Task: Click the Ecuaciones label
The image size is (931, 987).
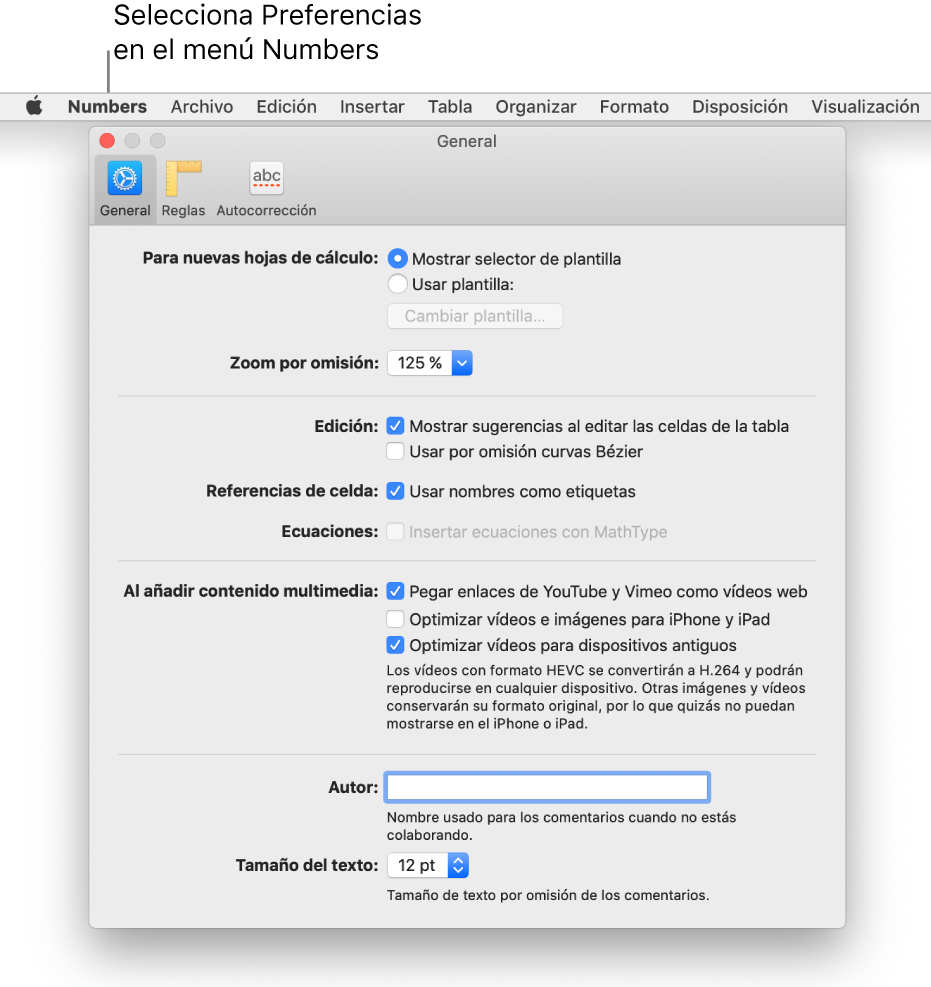Action: click(x=330, y=532)
